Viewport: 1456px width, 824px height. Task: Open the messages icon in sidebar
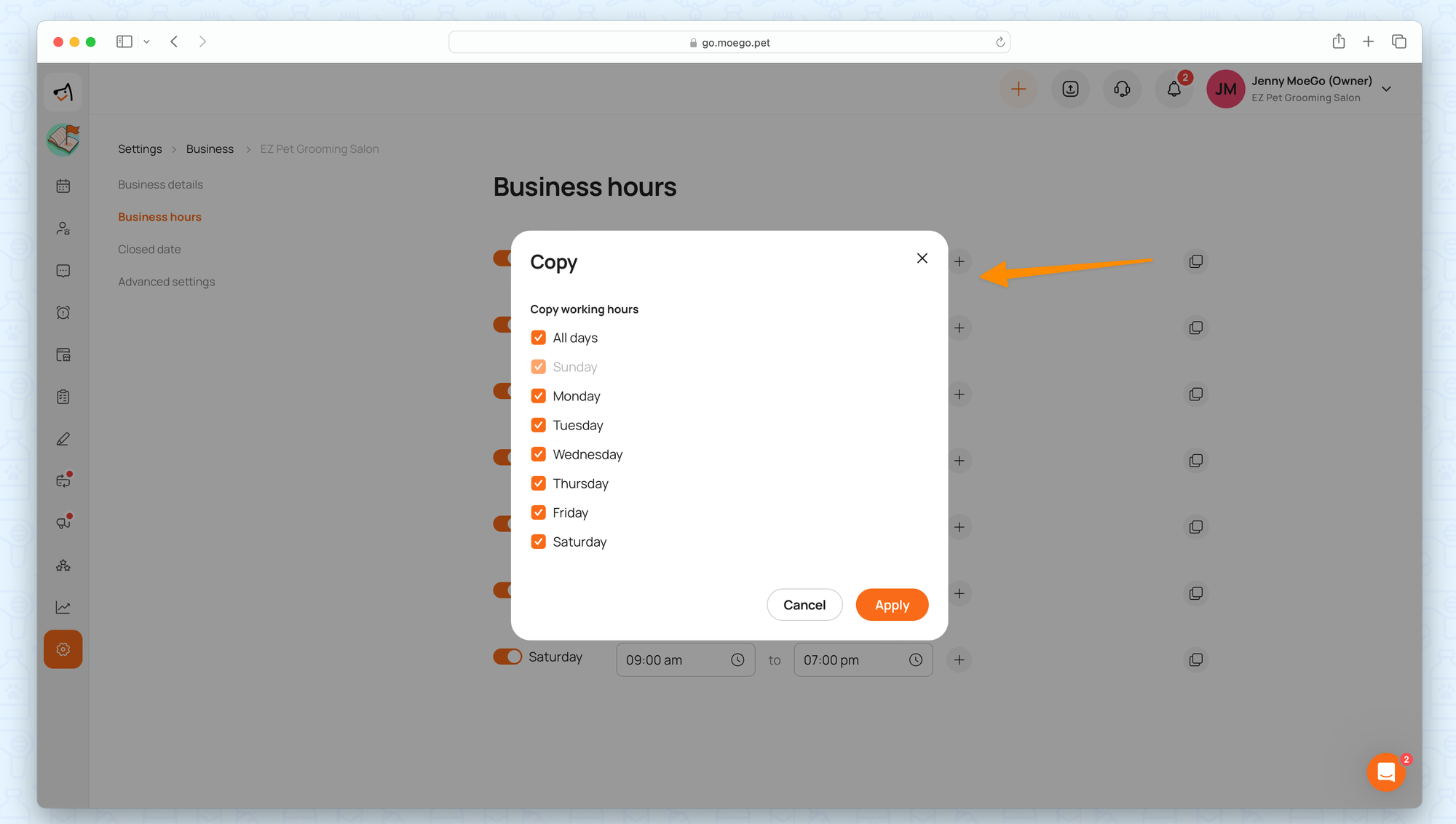63,271
